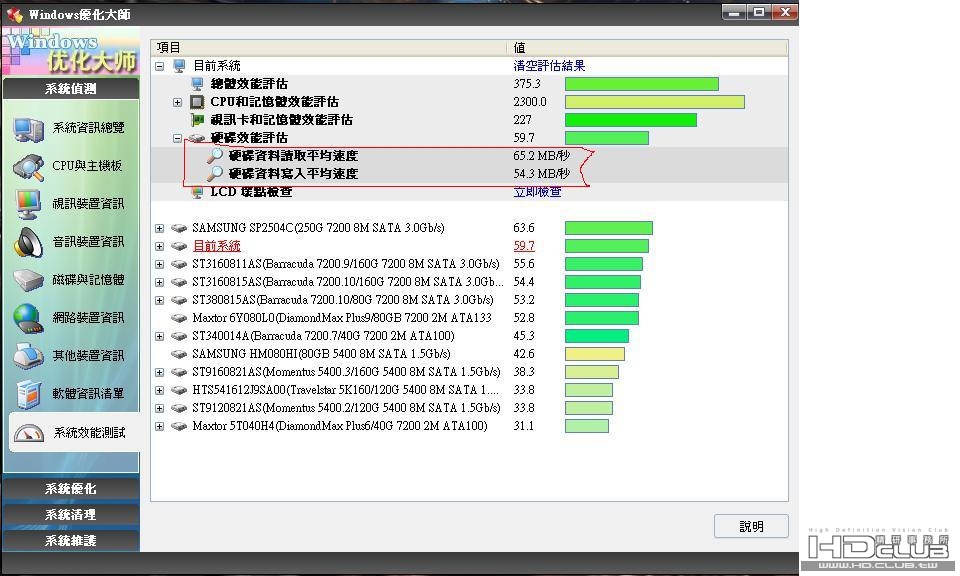Click the 說明 help button

click(751, 526)
